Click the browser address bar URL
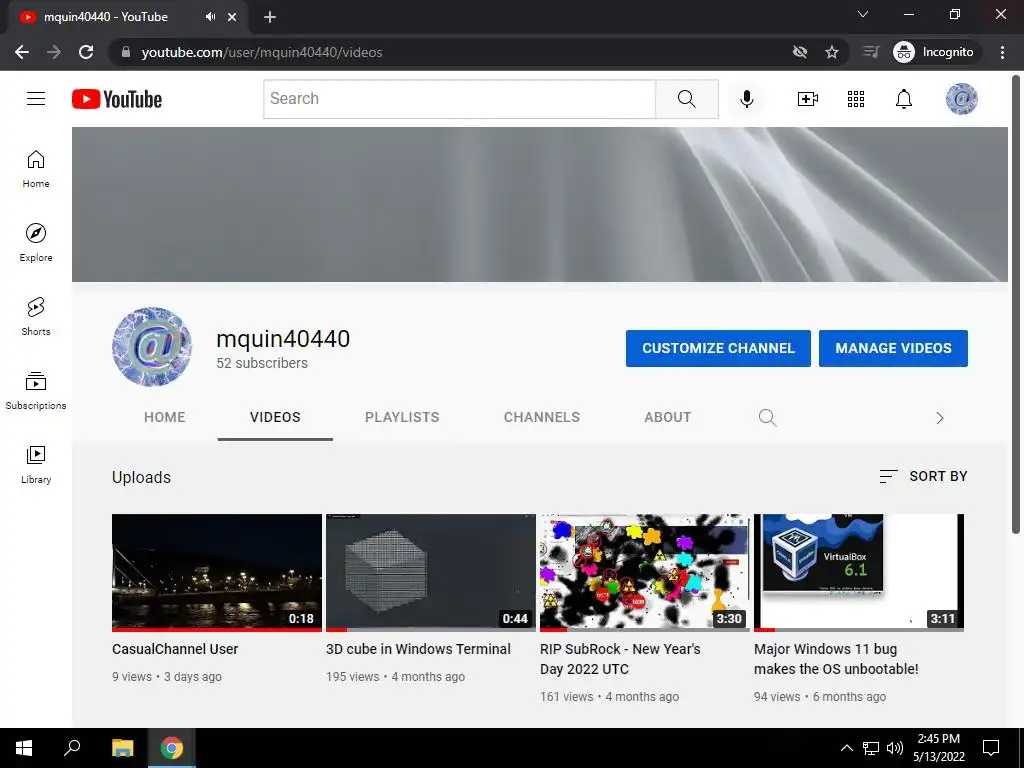This screenshot has height=768, width=1024. click(x=262, y=52)
